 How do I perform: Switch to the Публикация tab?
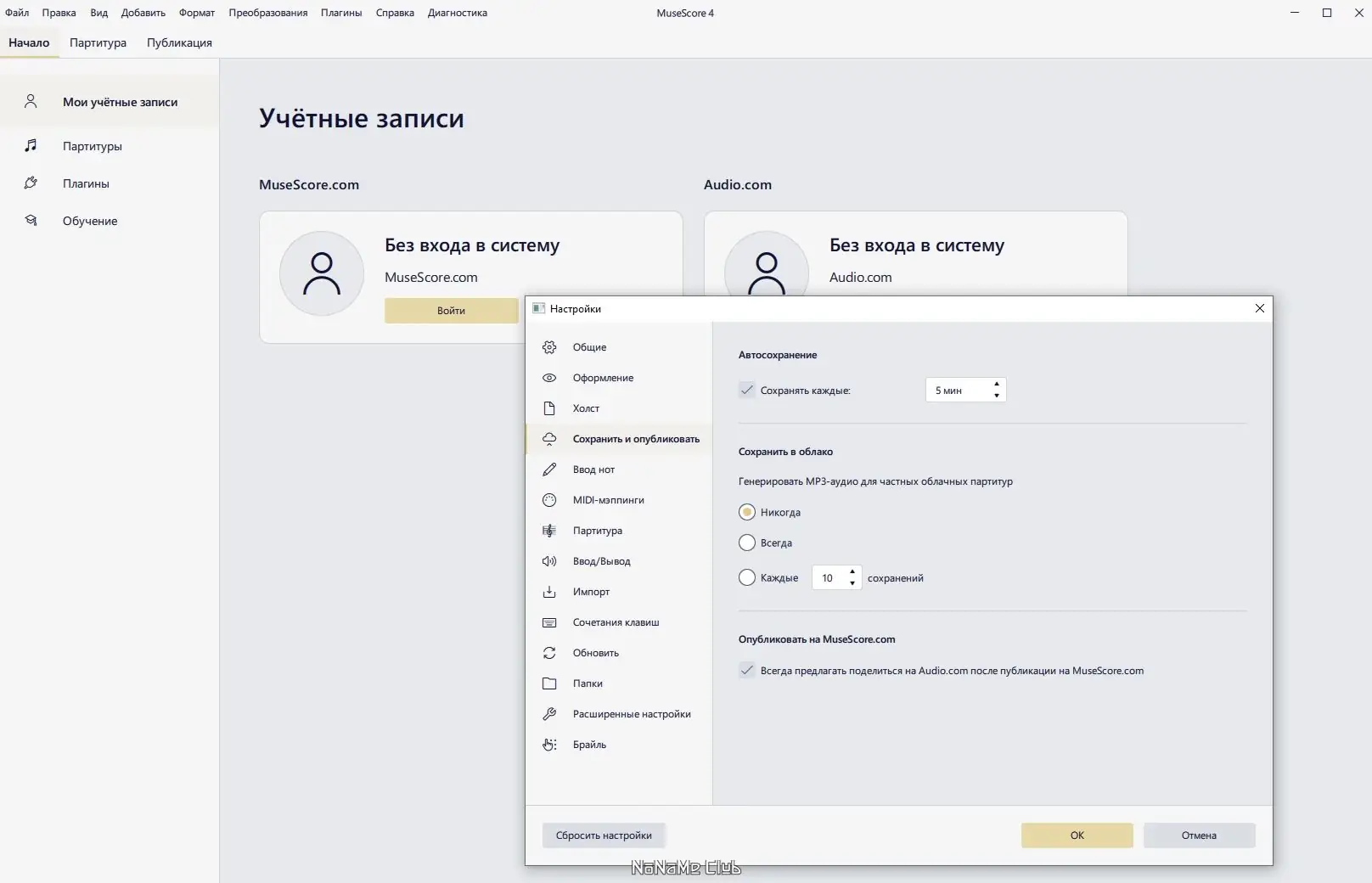click(x=179, y=42)
